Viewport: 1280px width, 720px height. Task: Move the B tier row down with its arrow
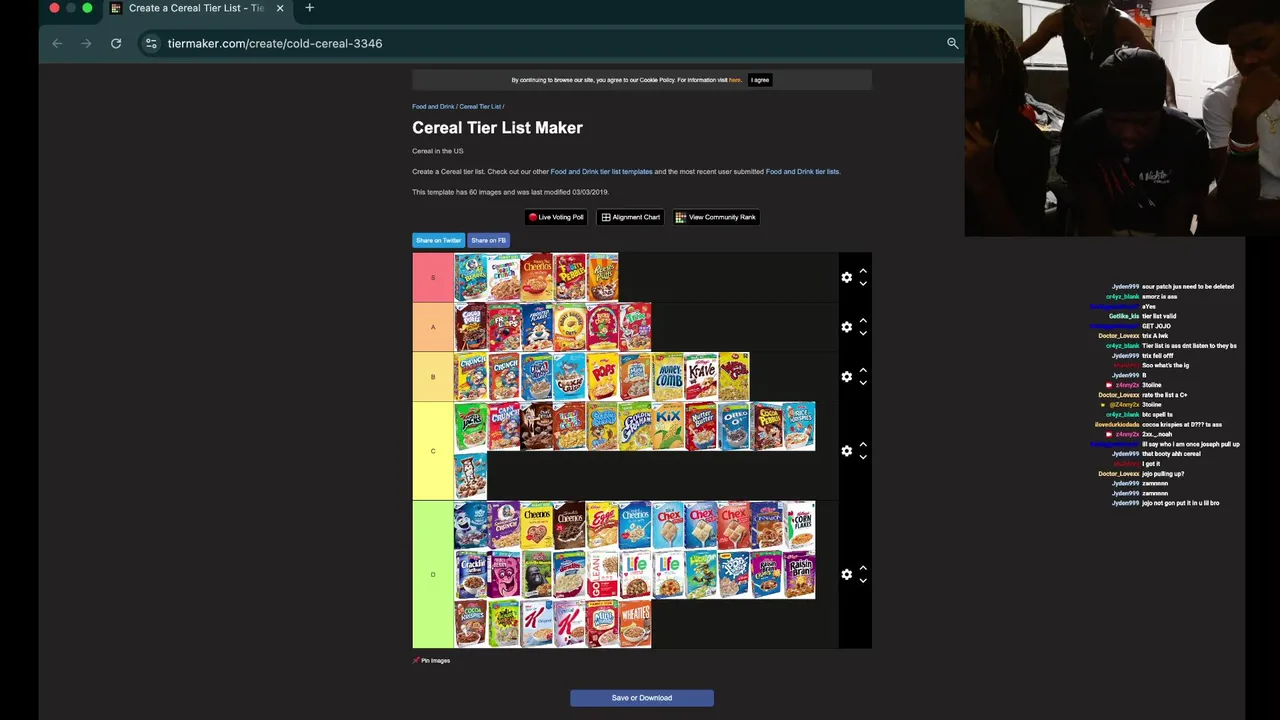863,383
